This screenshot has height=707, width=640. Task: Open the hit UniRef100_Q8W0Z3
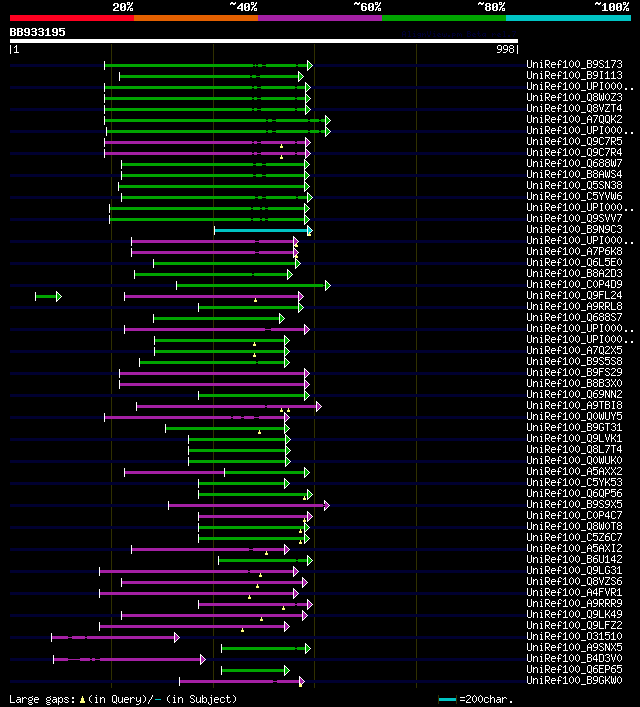tap(574, 97)
